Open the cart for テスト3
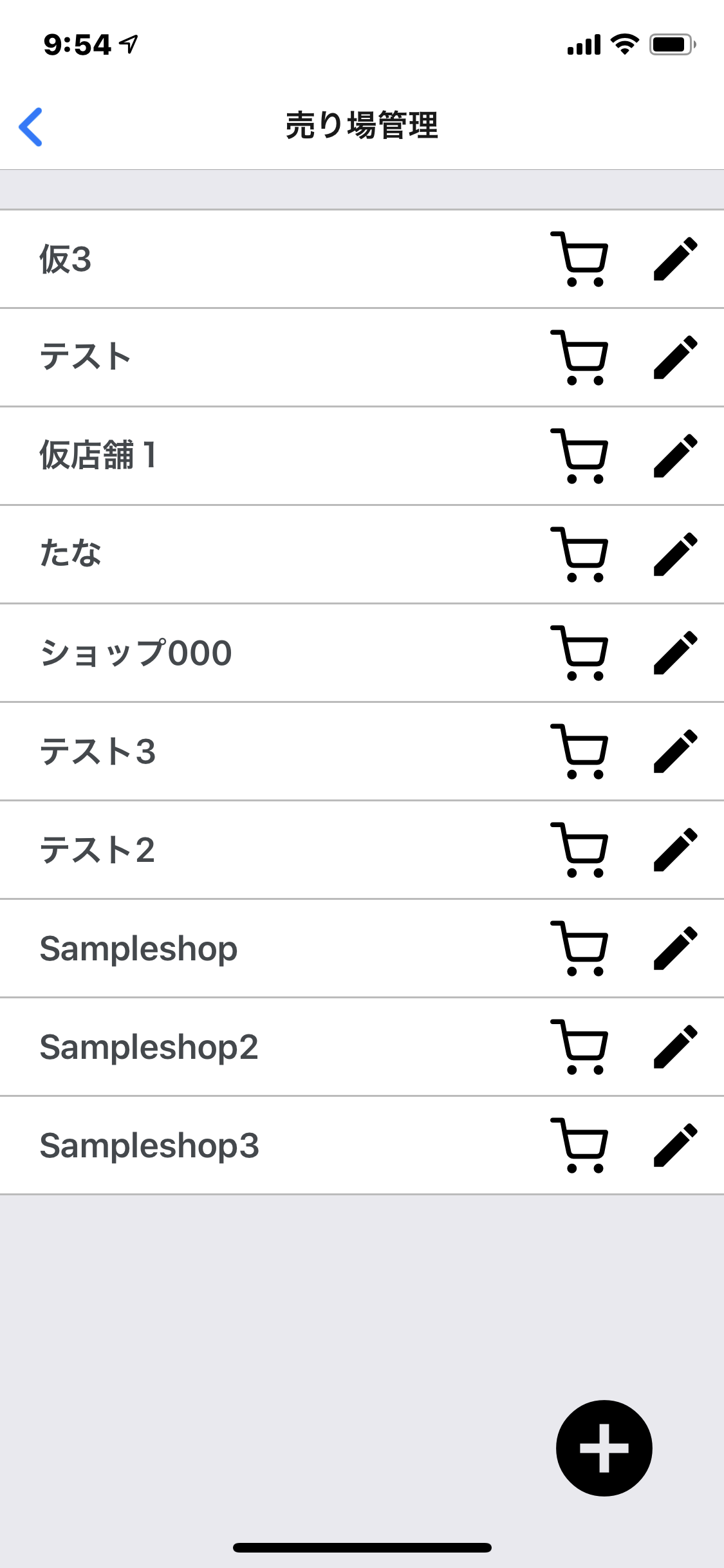This screenshot has height=1568, width=724. point(579,751)
